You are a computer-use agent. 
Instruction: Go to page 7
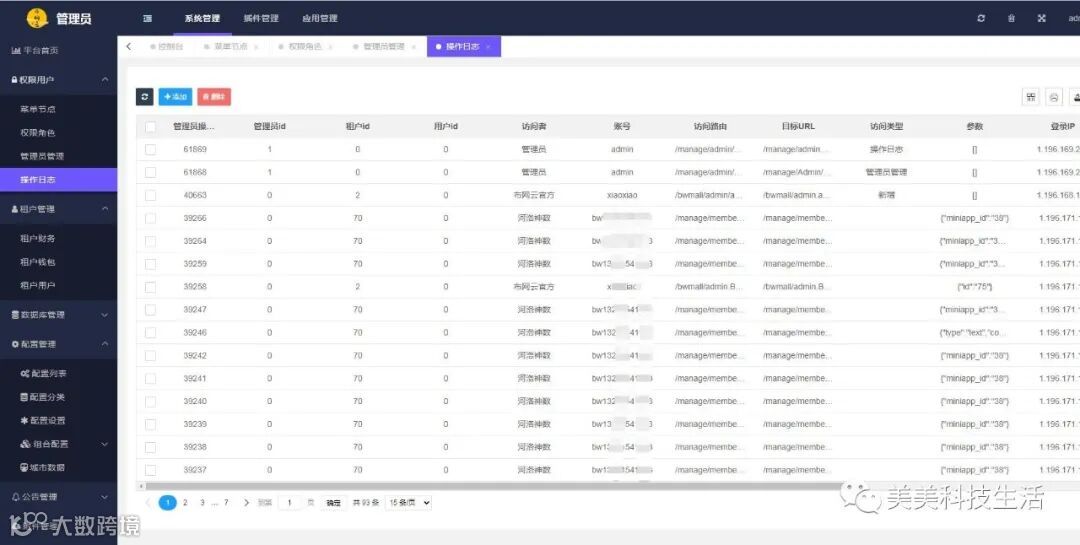(x=226, y=503)
